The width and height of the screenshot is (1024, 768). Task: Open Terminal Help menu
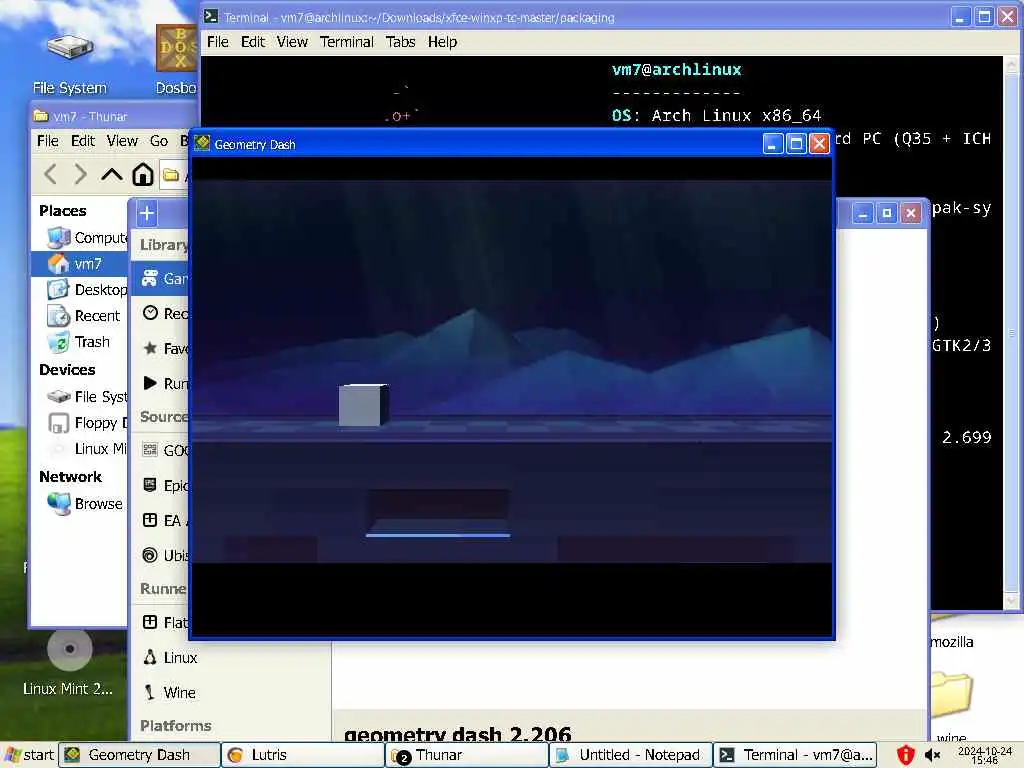[x=442, y=42]
